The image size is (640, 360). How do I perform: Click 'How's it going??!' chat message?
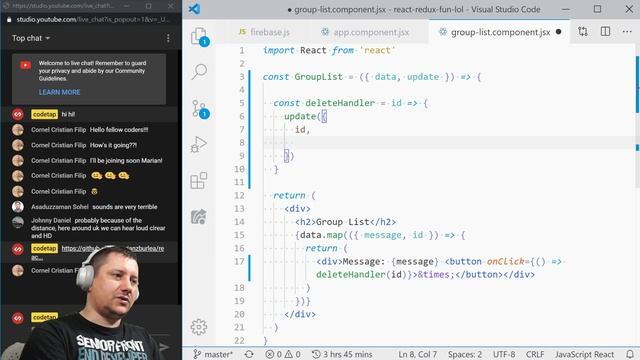113,145
